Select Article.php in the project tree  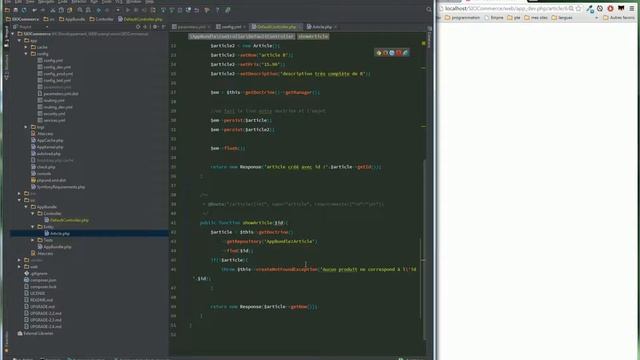[x=57, y=233]
